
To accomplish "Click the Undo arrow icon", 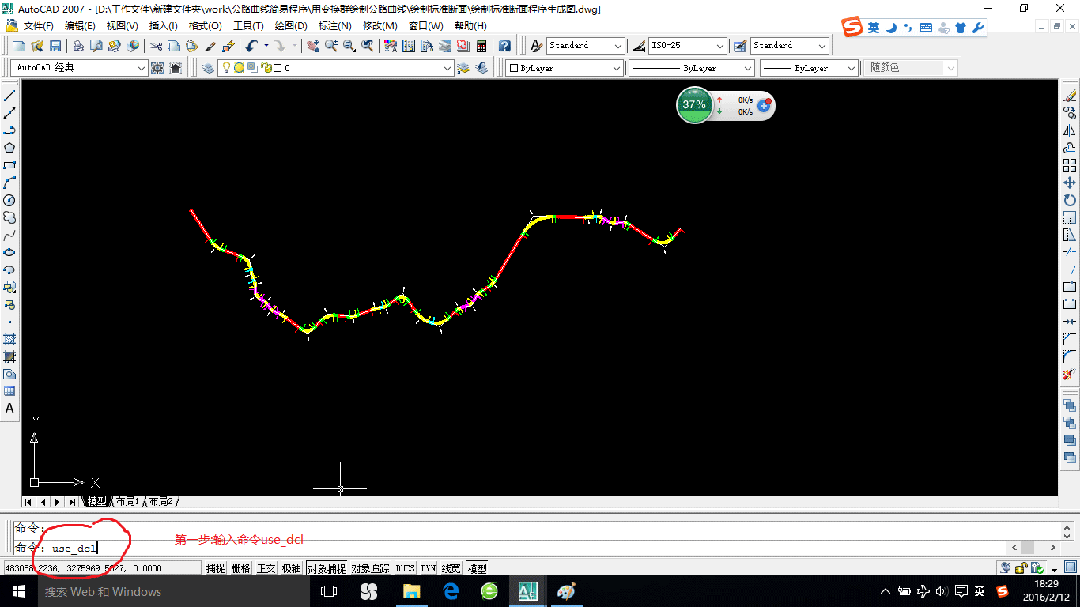I will 251,45.
